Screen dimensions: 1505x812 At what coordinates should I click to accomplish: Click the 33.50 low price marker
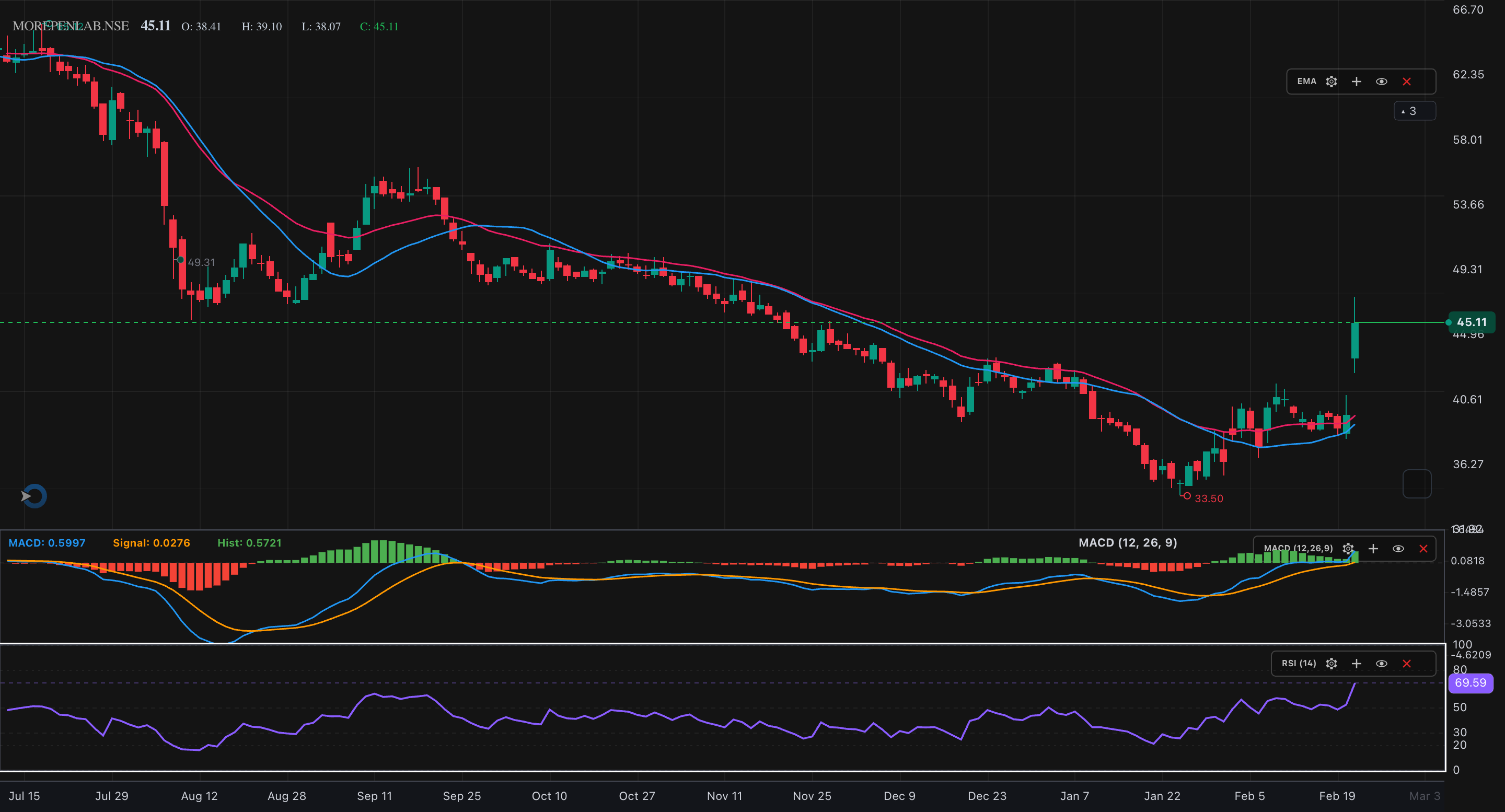(1208, 498)
